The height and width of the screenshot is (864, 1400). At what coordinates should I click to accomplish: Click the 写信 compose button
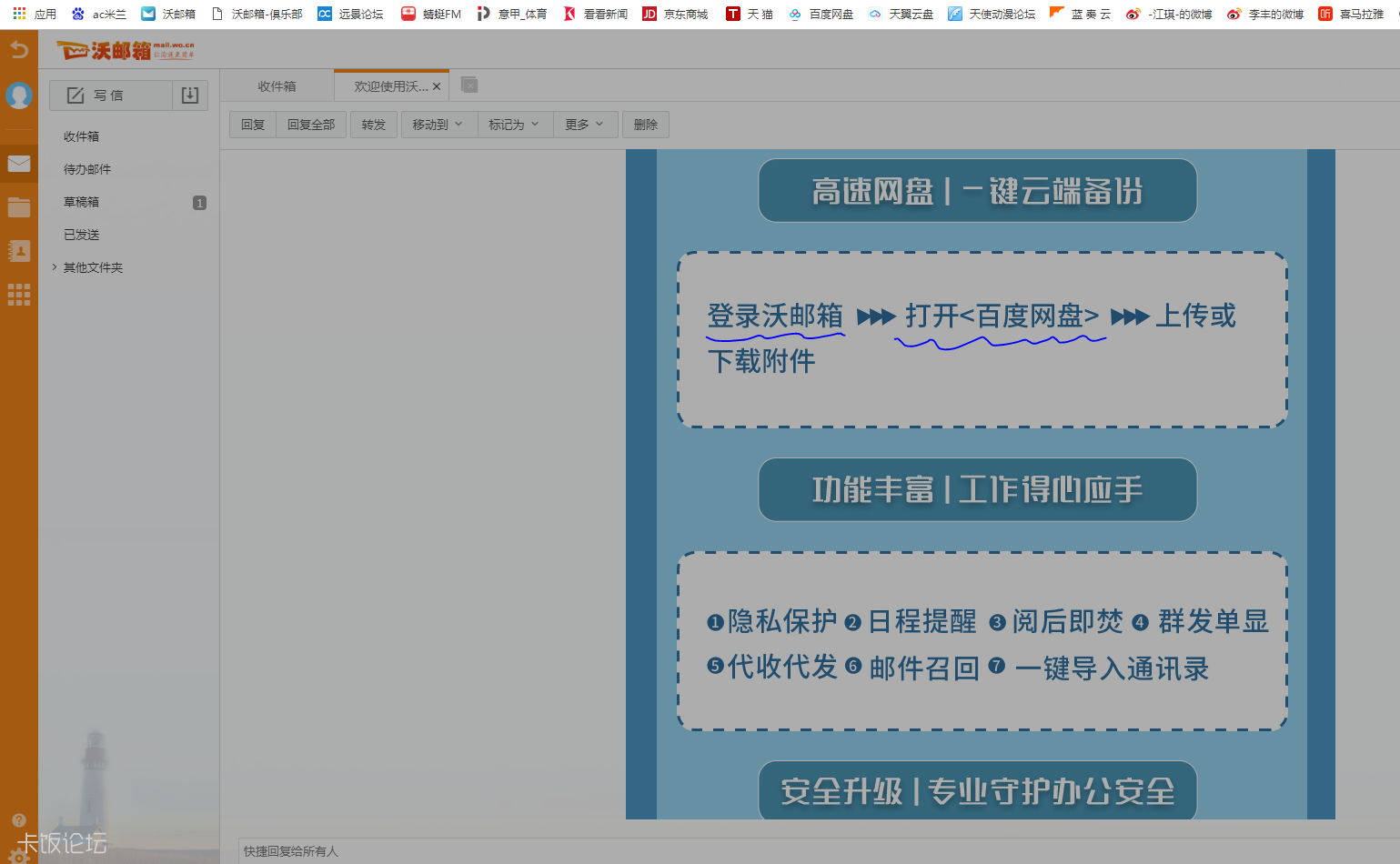point(111,95)
